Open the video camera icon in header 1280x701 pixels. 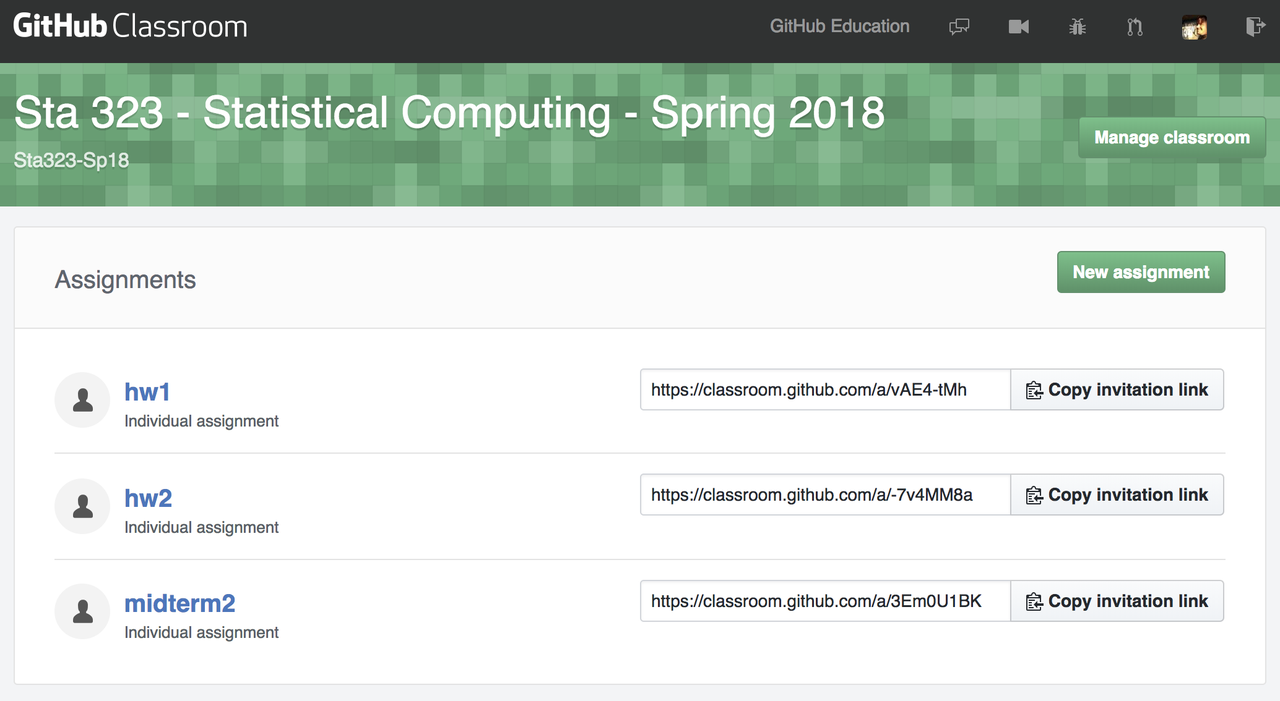click(x=1018, y=27)
